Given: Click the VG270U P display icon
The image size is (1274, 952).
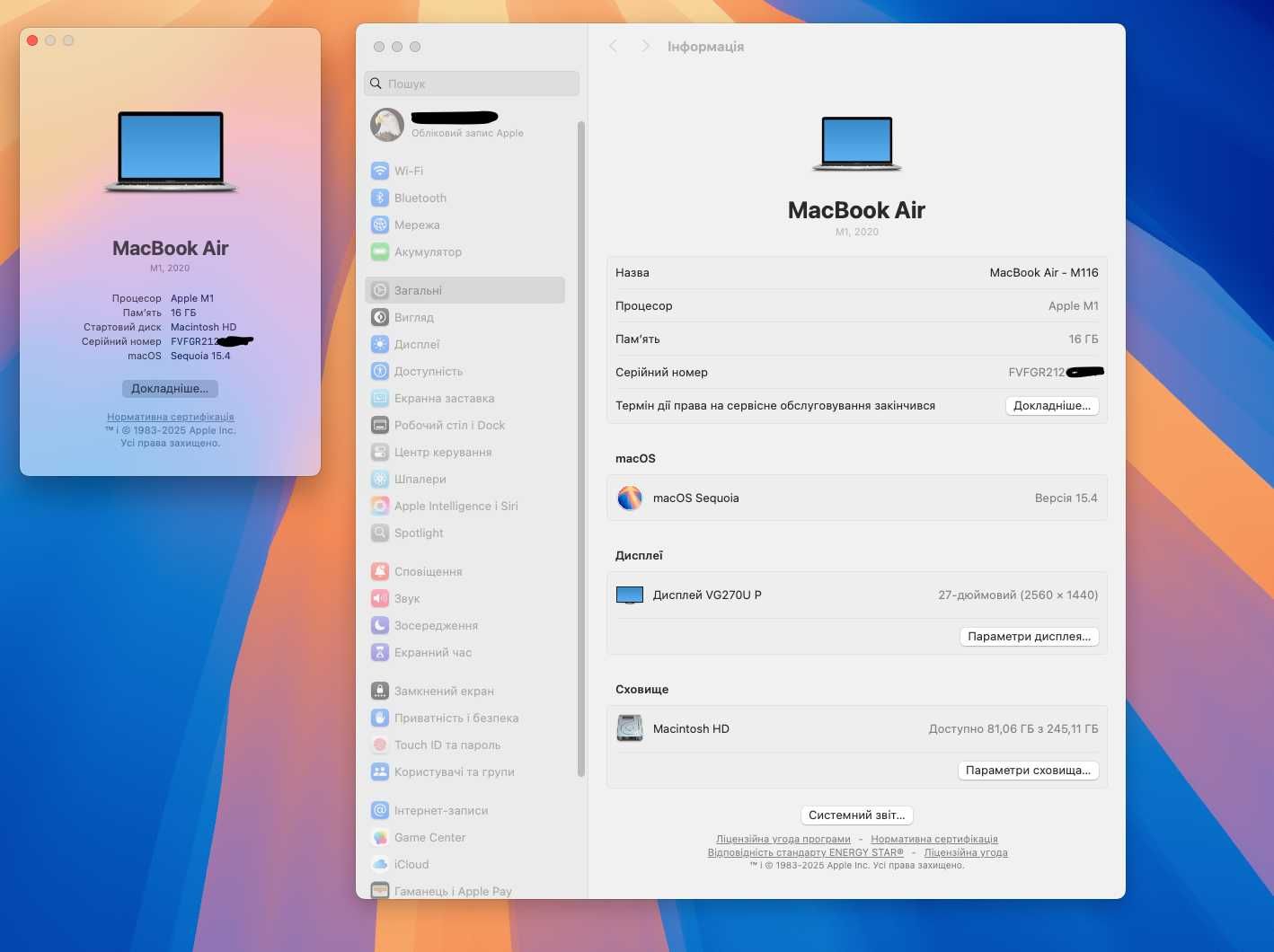Looking at the screenshot, I should pos(630,595).
